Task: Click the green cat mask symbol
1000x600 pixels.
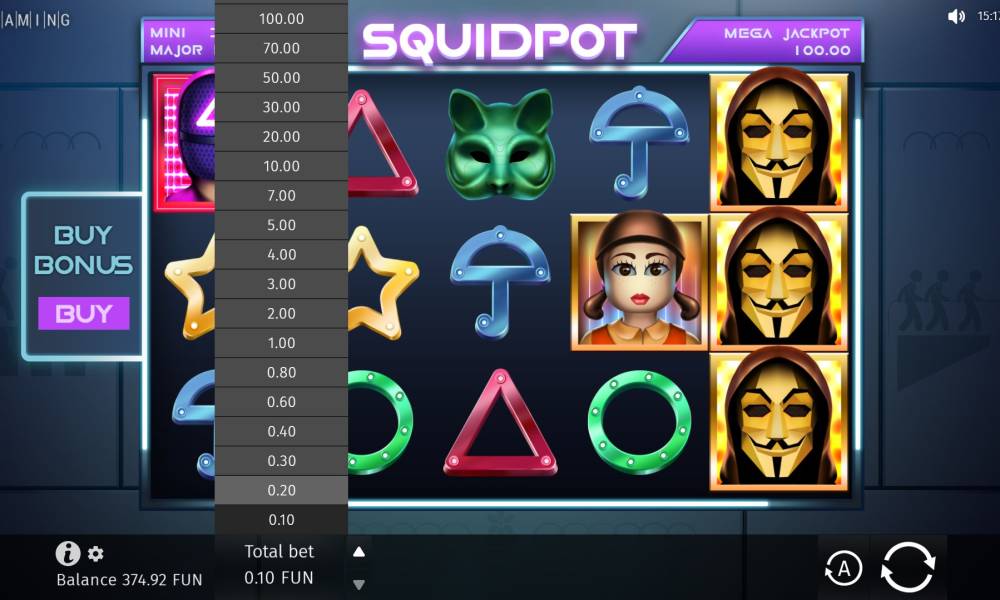Action: [x=499, y=142]
